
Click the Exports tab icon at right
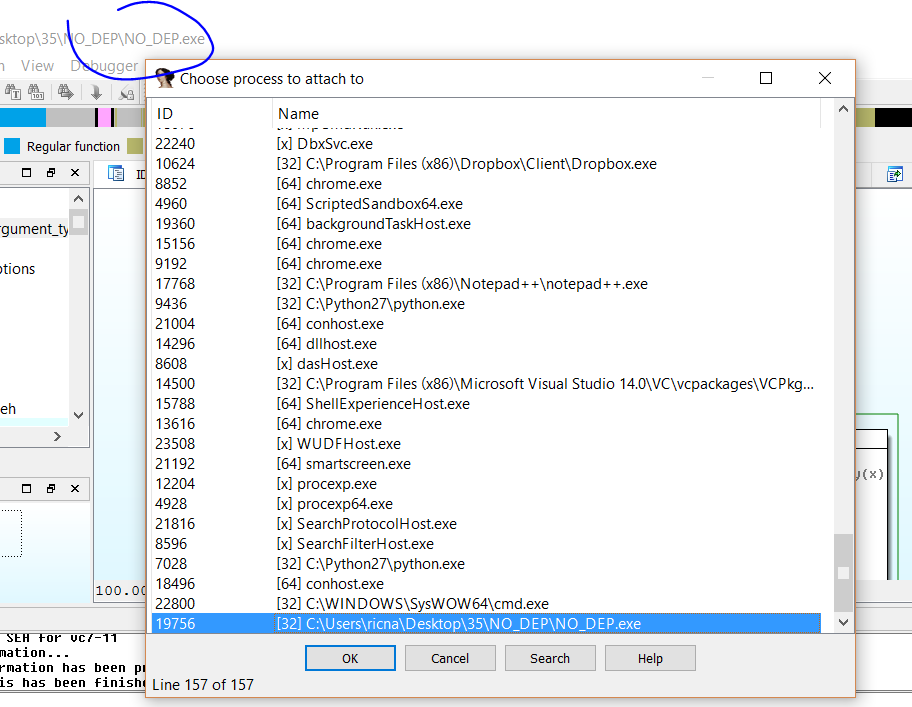pyautogui.click(x=894, y=174)
